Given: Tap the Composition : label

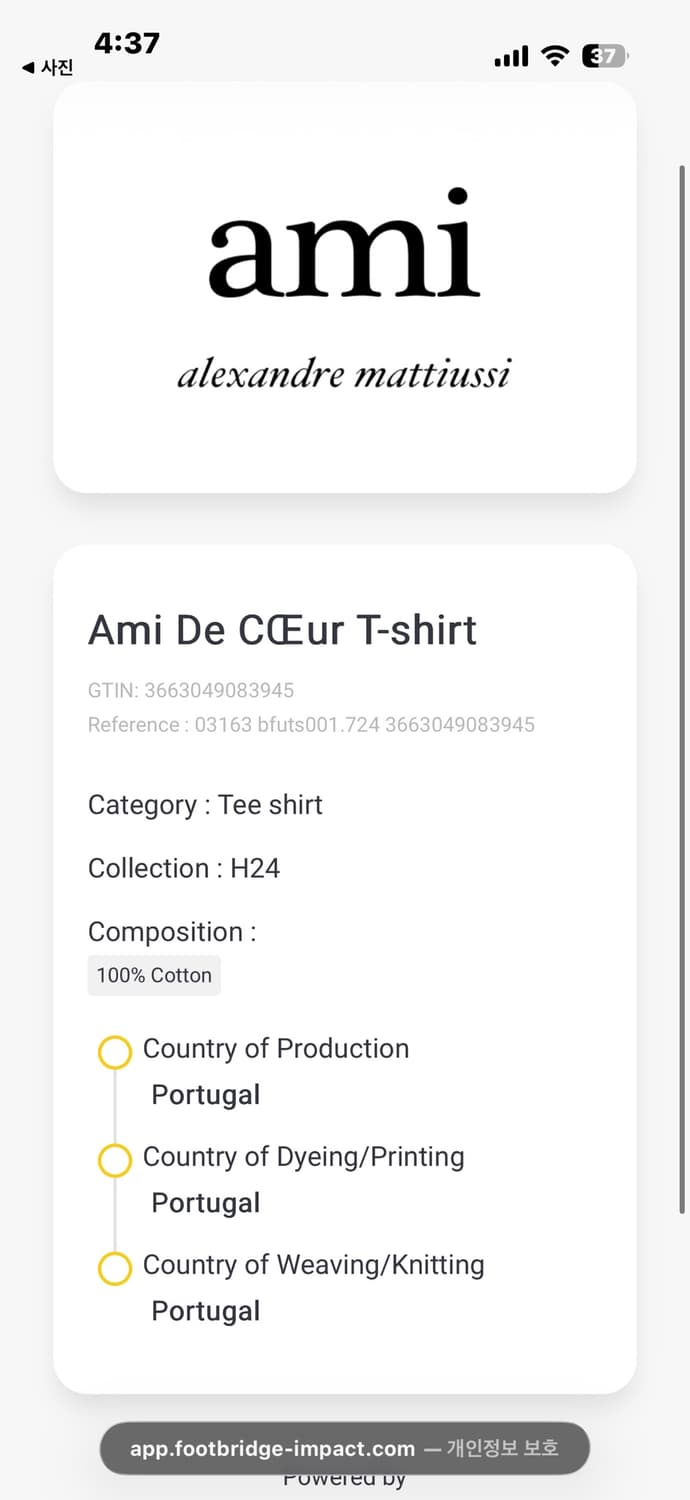Looking at the screenshot, I should [172, 932].
